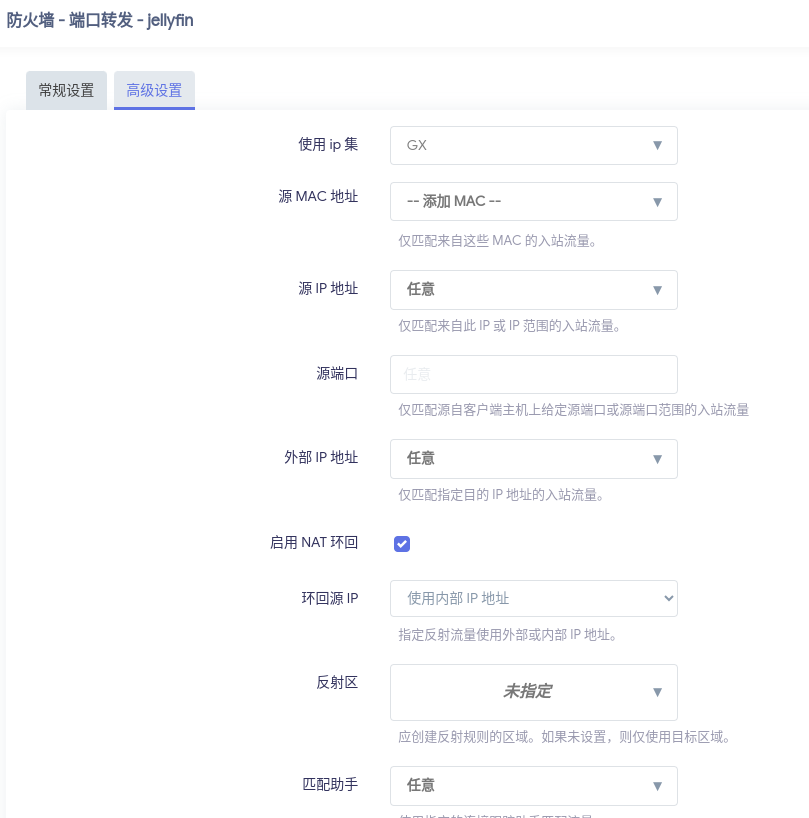
Task: Click the arrow on 源 IP 地址 dropdown
Action: (x=657, y=290)
